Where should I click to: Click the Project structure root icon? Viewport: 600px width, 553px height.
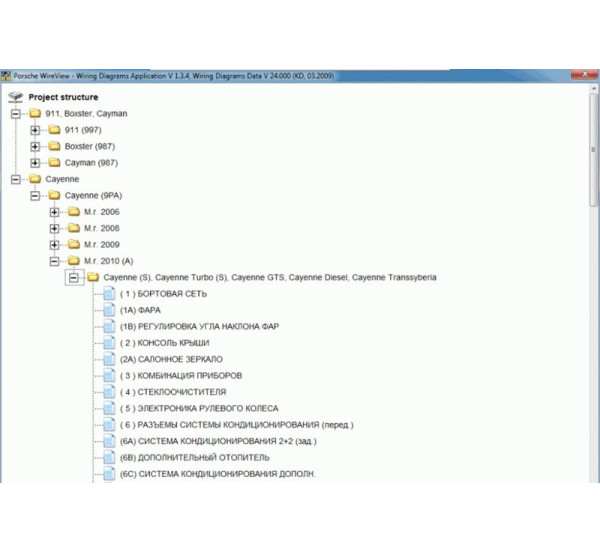point(15,97)
